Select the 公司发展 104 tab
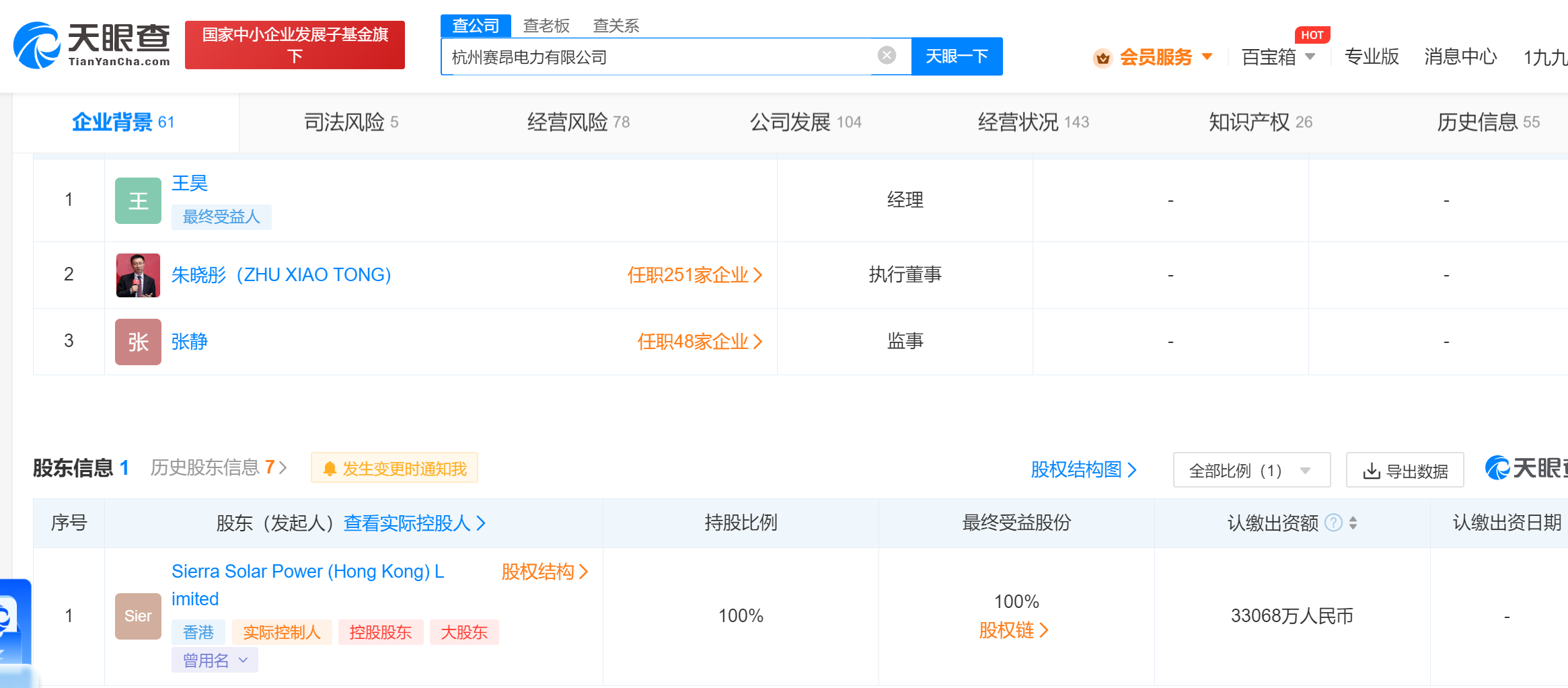 click(x=806, y=122)
